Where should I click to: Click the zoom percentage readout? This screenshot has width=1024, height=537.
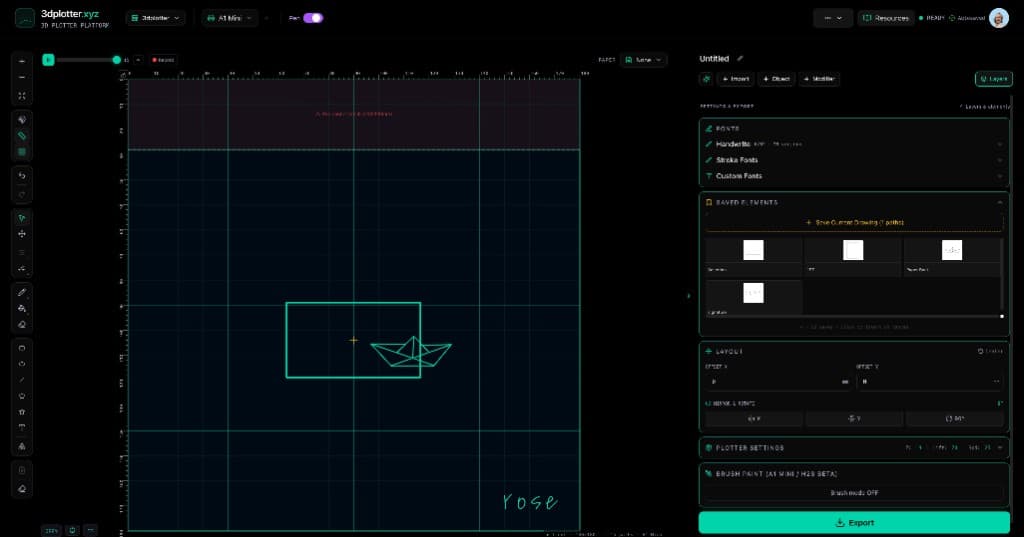(52, 530)
